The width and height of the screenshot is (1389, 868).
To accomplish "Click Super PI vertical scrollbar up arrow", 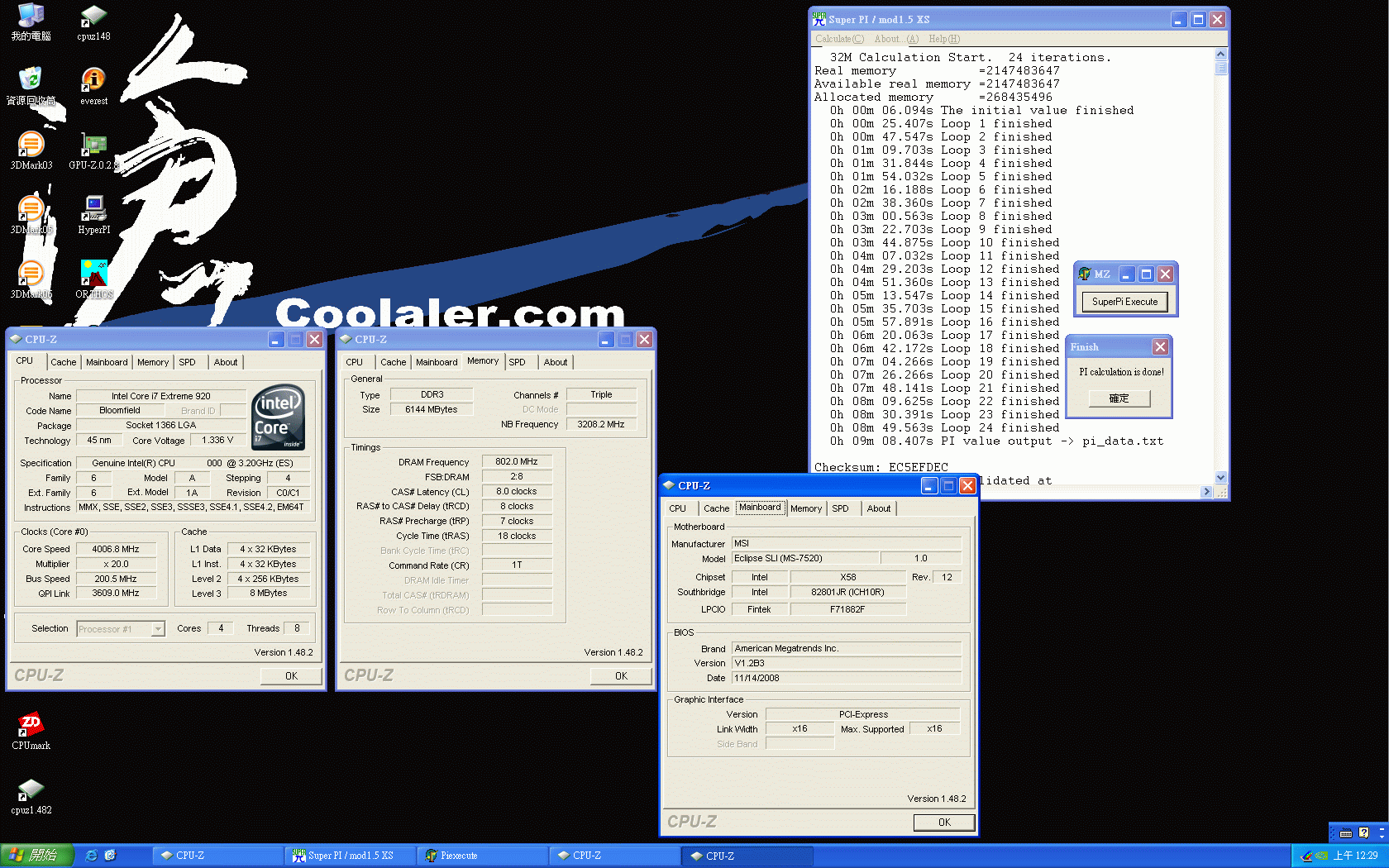I will (x=1220, y=55).
